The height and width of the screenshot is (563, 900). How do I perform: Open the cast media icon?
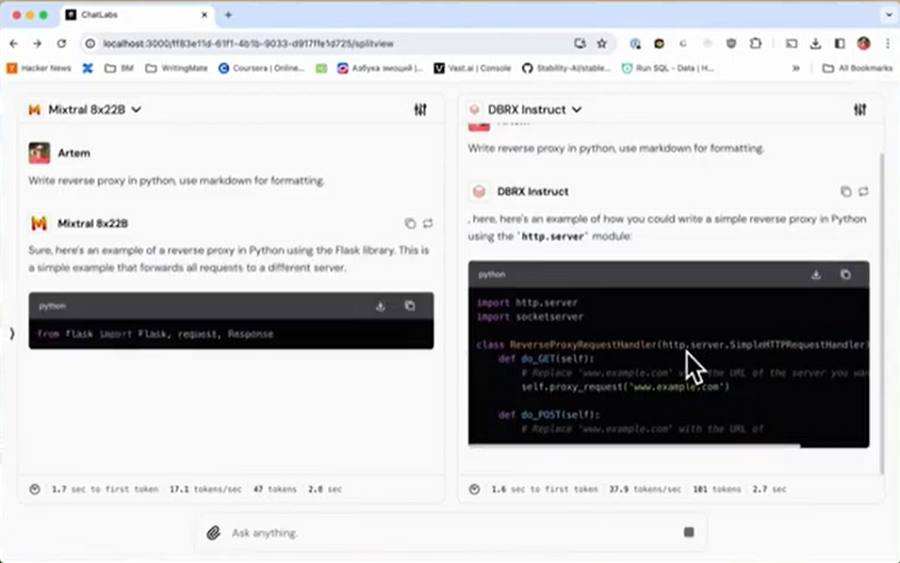[x=792, y=44]
